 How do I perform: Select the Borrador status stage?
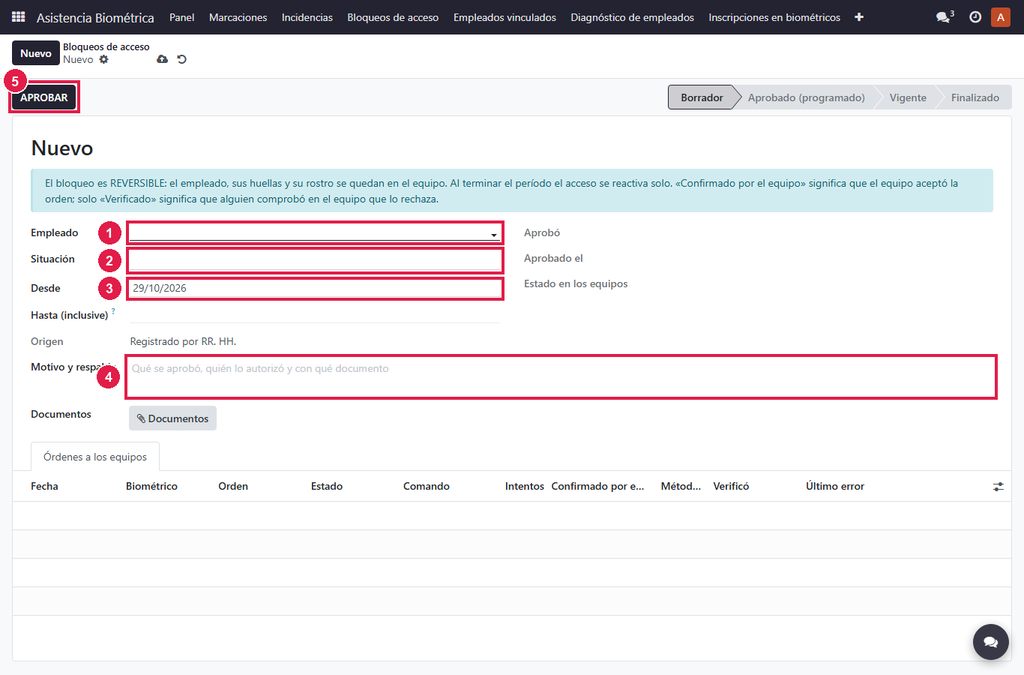click(701, 97)
